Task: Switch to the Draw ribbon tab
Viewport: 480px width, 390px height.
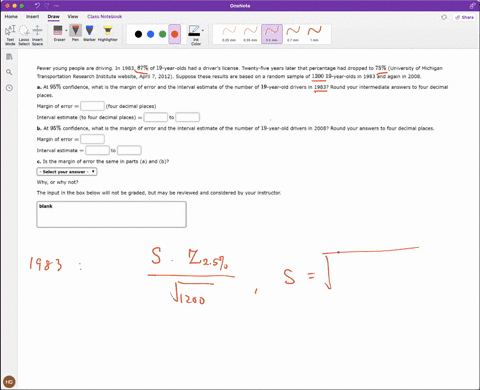Action: coord(53,16)
